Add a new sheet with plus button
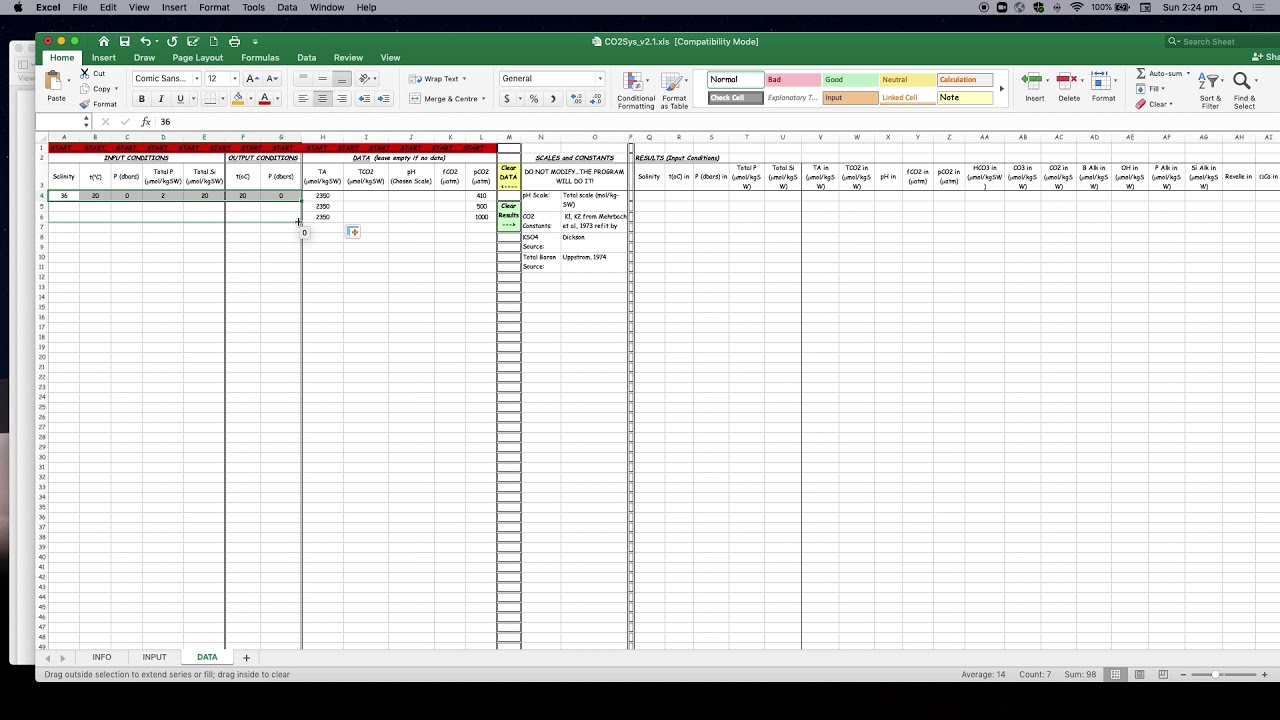This screenshot has height=720, width=1280. (246, 657)
